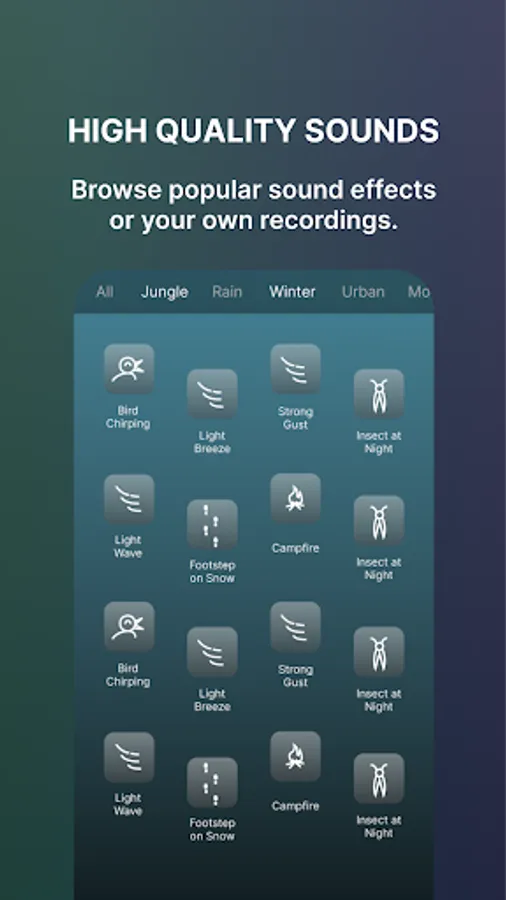506x900 pixels.
Task: Click the HIGH QUALITY SOUNDS heading
Action: click(253, 131)
